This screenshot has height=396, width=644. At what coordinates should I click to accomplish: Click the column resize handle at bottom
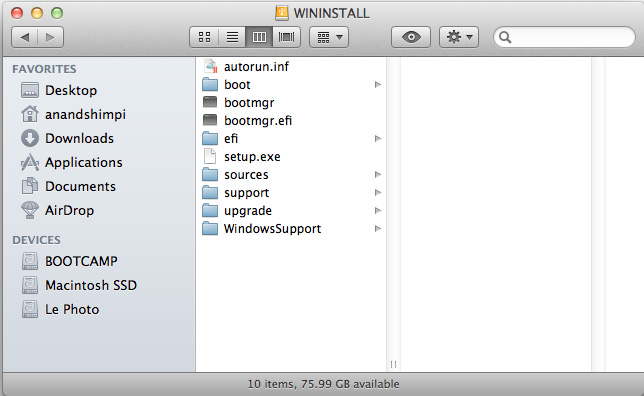(x=393, y=364)
